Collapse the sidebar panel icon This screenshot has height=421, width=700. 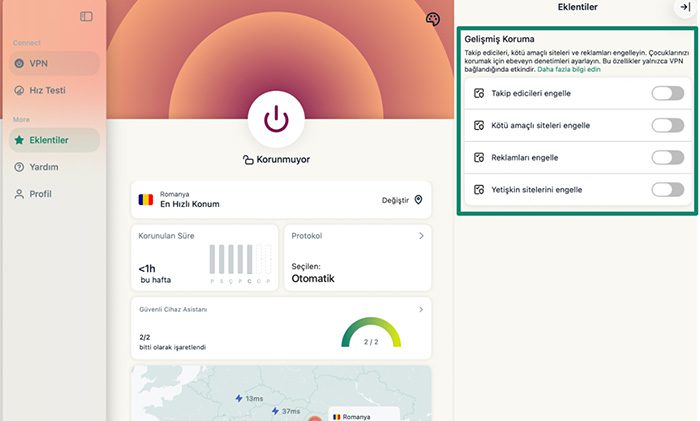(86, 16)
